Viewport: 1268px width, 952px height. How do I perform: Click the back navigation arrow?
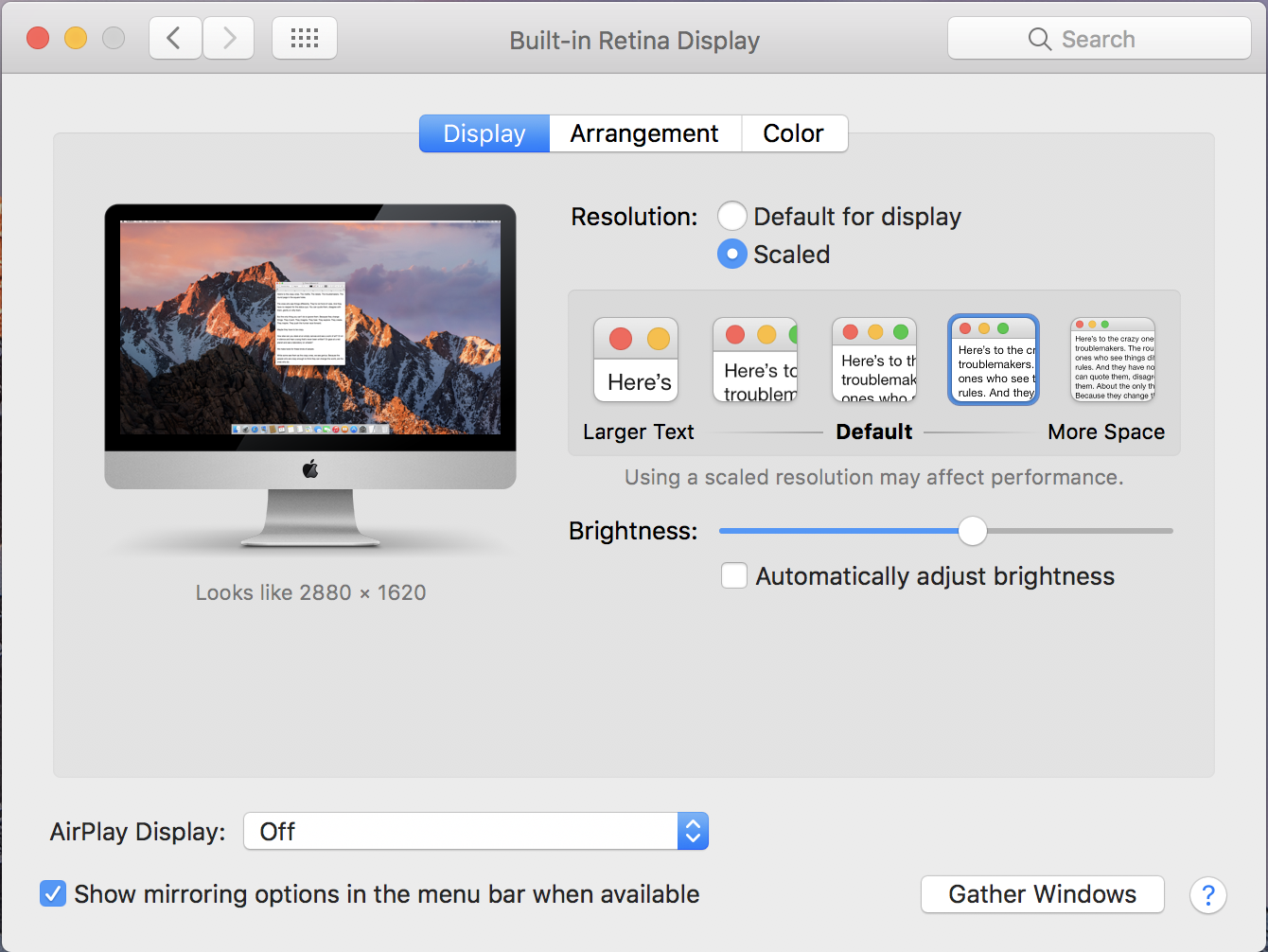point(174,39)
